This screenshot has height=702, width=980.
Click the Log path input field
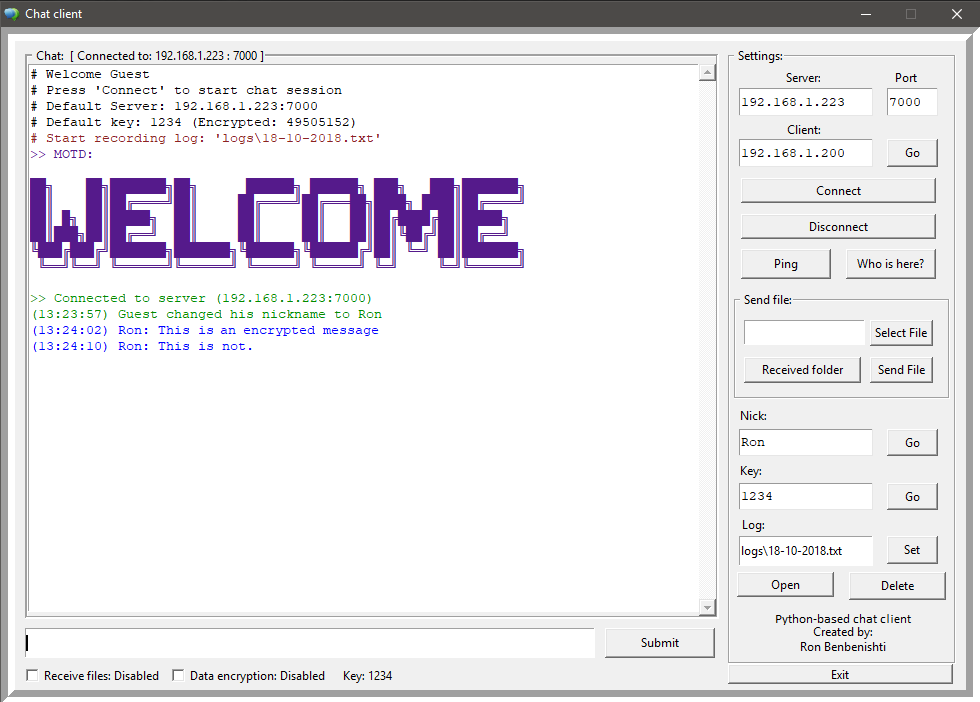[805, 550]
